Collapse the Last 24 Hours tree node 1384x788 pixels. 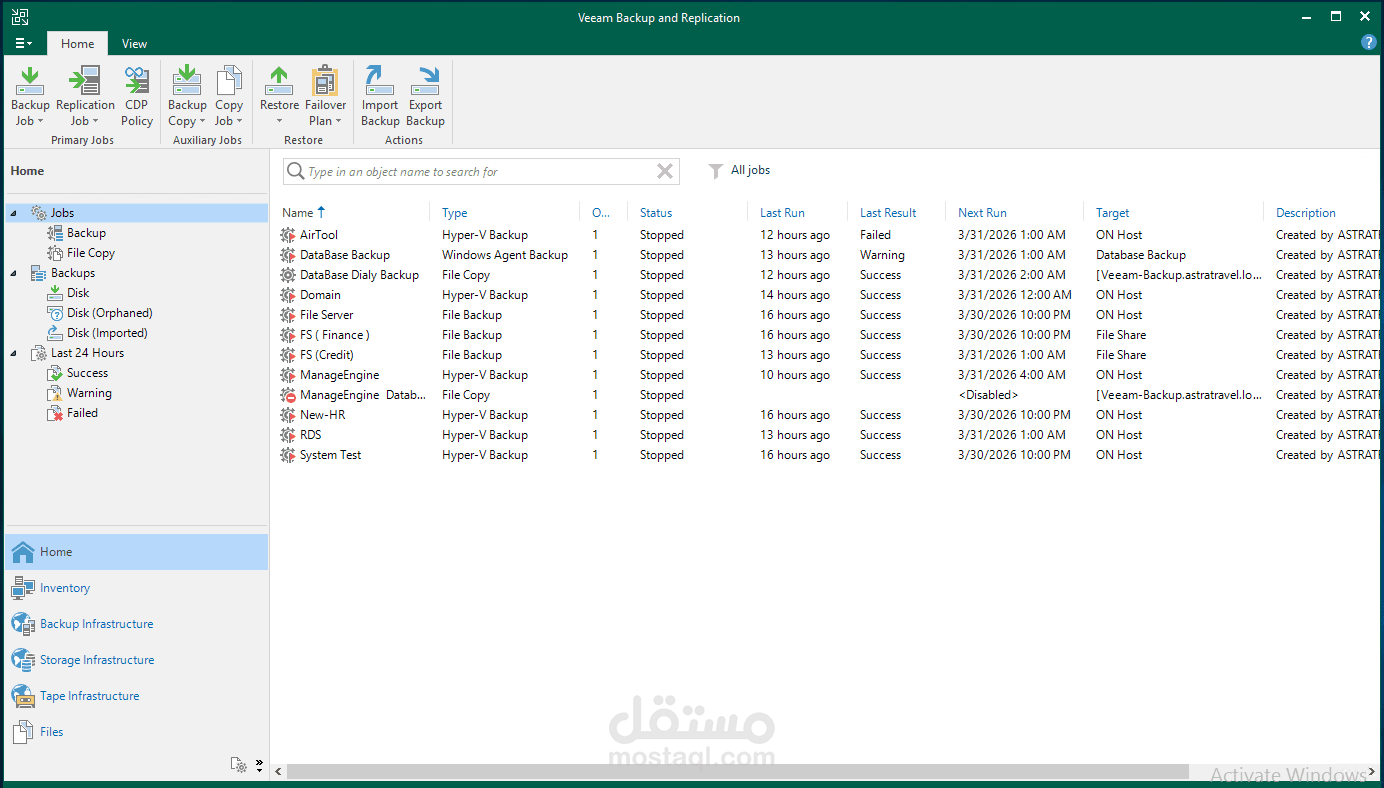tap(14, 353)
